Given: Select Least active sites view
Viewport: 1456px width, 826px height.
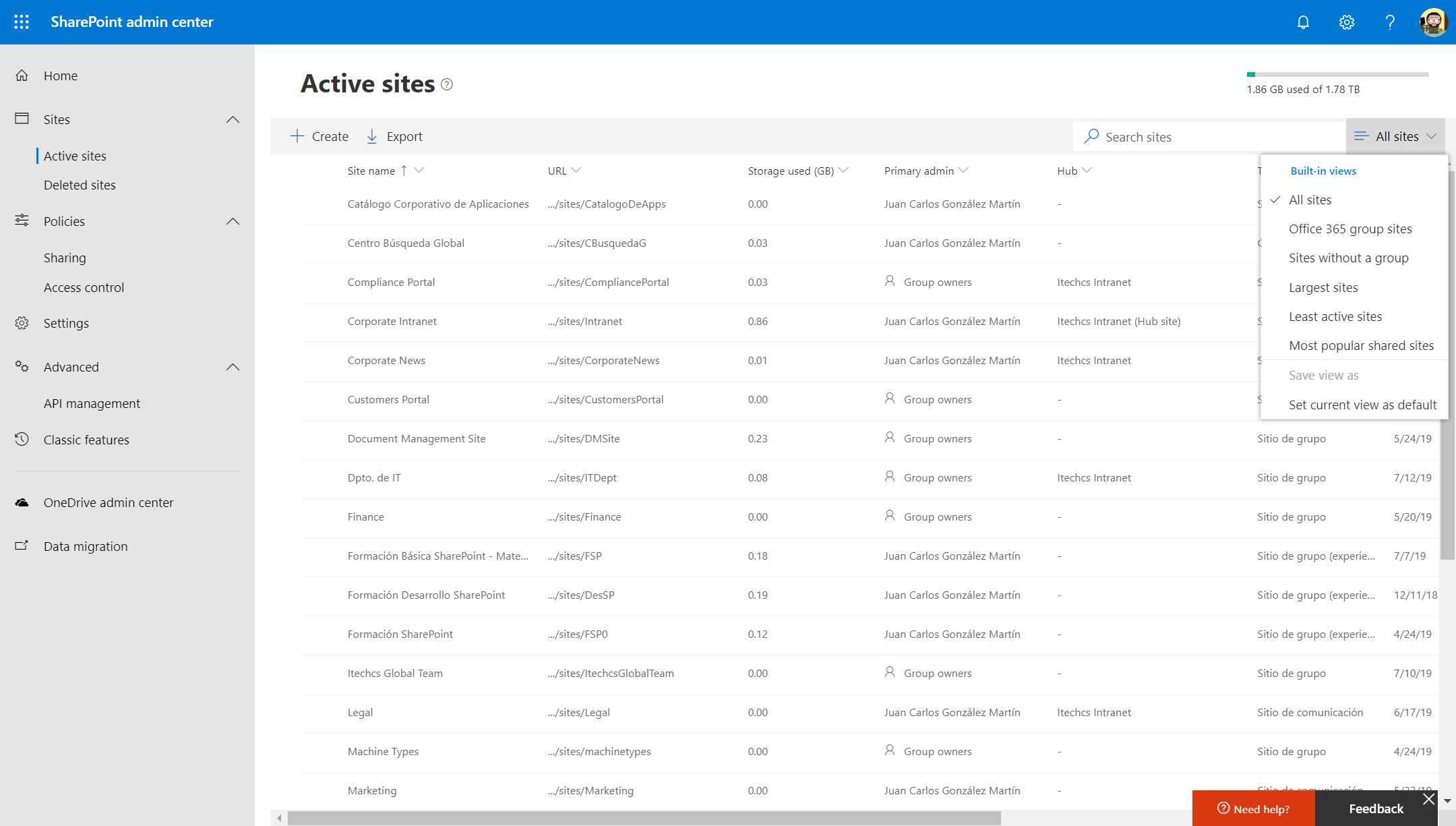Looking at the screenshot, I should [x=1335, y=316].
